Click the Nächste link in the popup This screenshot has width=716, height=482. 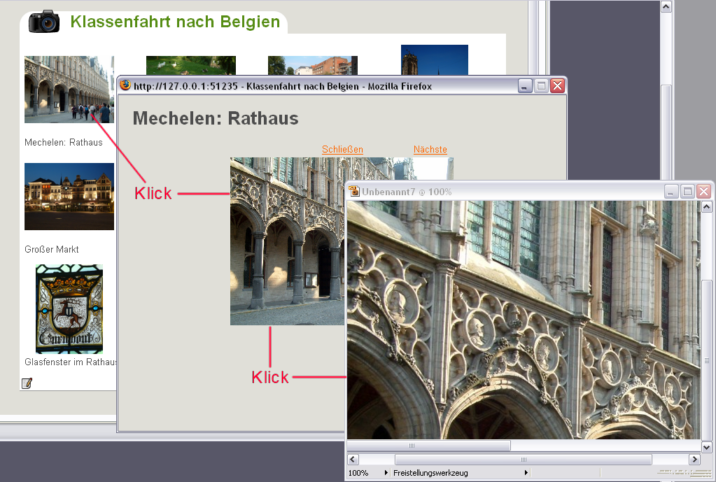tap(430, 149)
